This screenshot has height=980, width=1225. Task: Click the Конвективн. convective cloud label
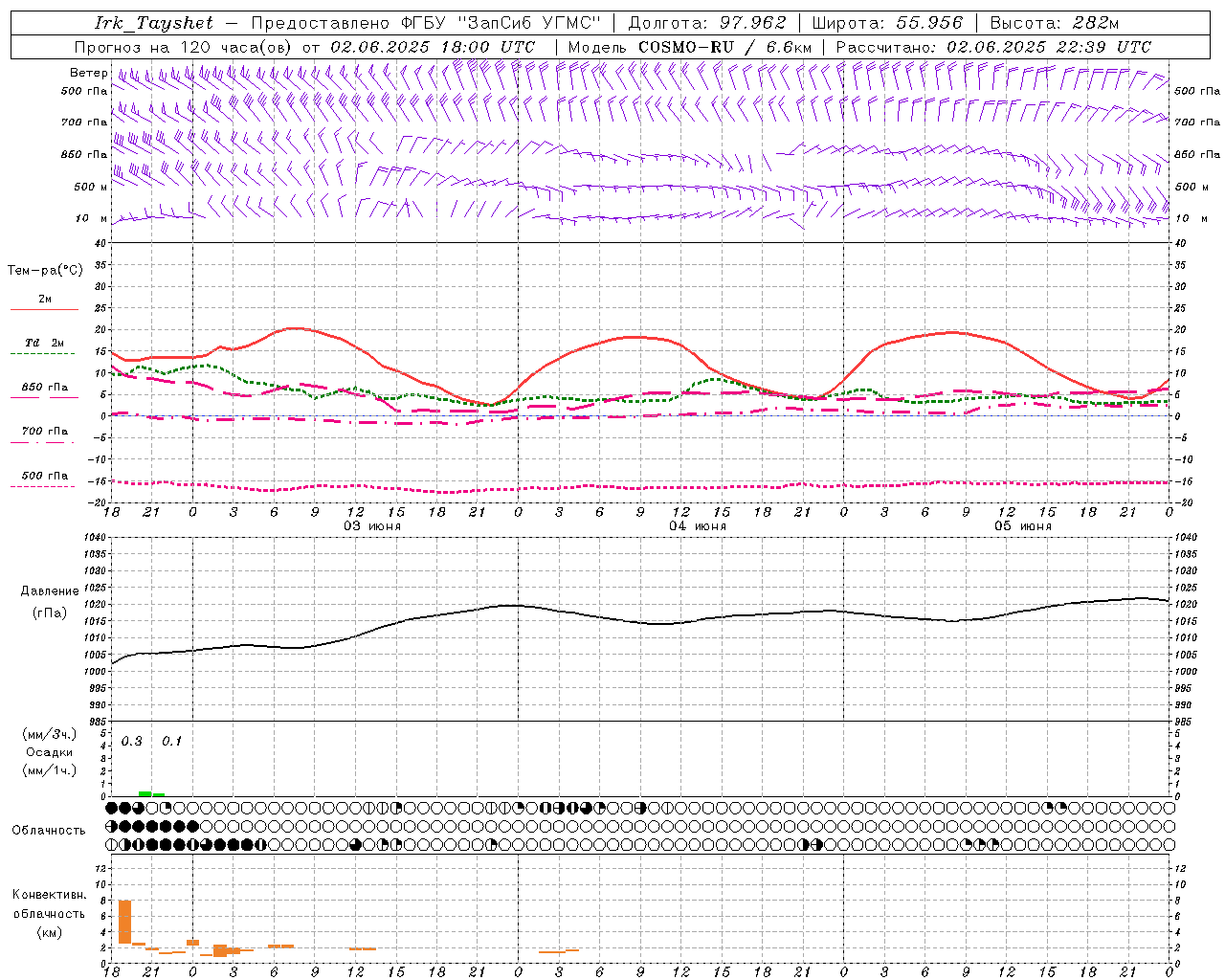tap(50, 895)
